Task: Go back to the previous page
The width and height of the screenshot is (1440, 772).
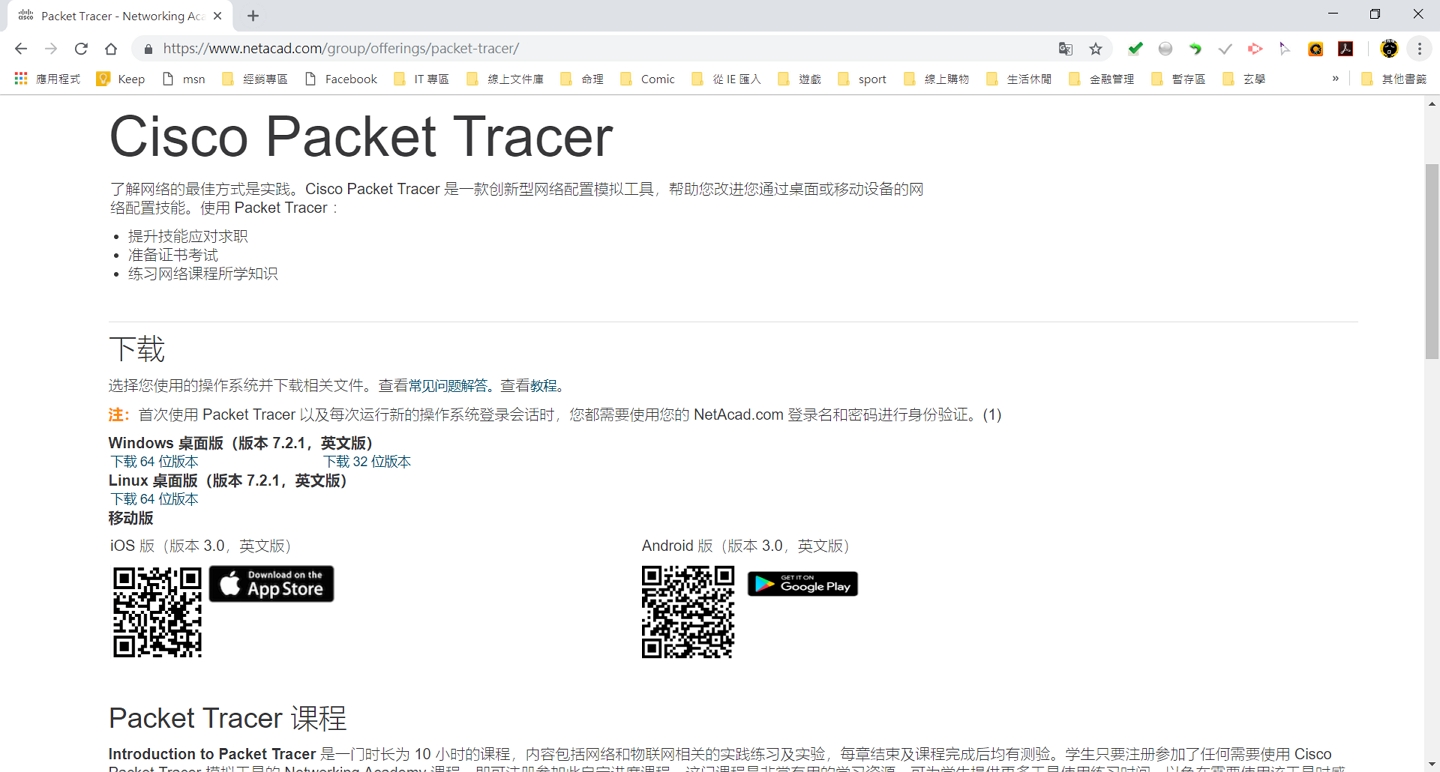Action: click(21, 48)
